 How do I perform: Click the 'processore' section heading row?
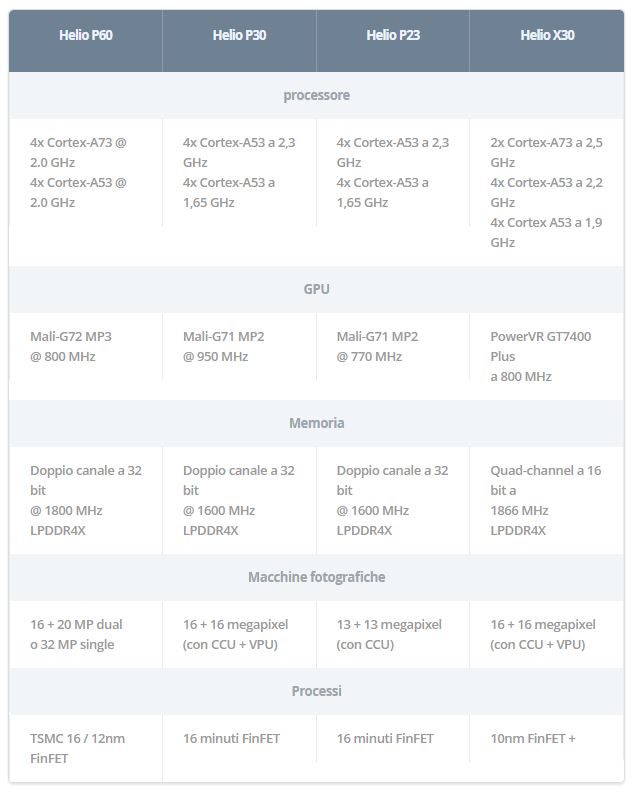click(316, 96)
